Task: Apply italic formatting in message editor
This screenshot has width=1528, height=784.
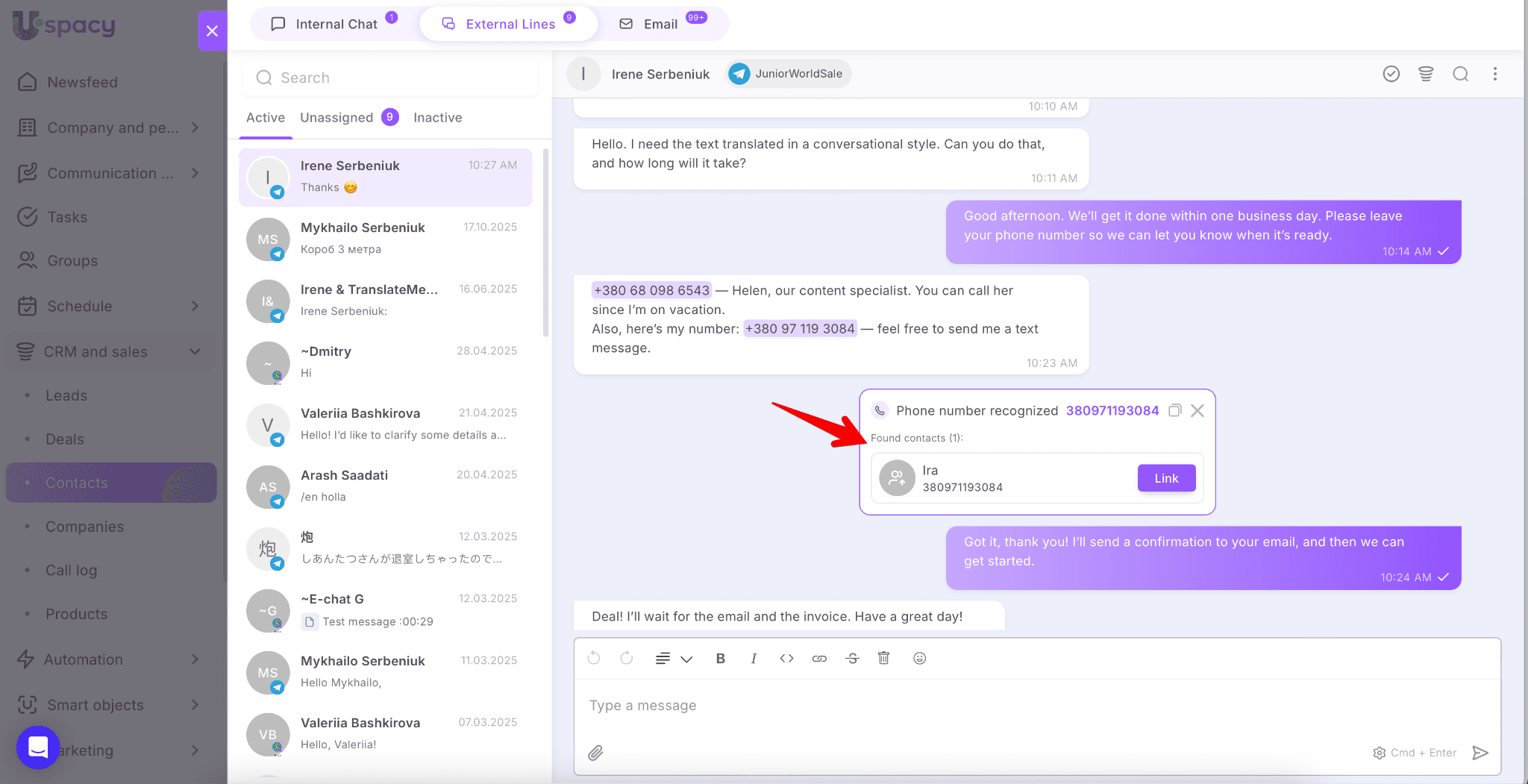Action: [x=754, y=658]
